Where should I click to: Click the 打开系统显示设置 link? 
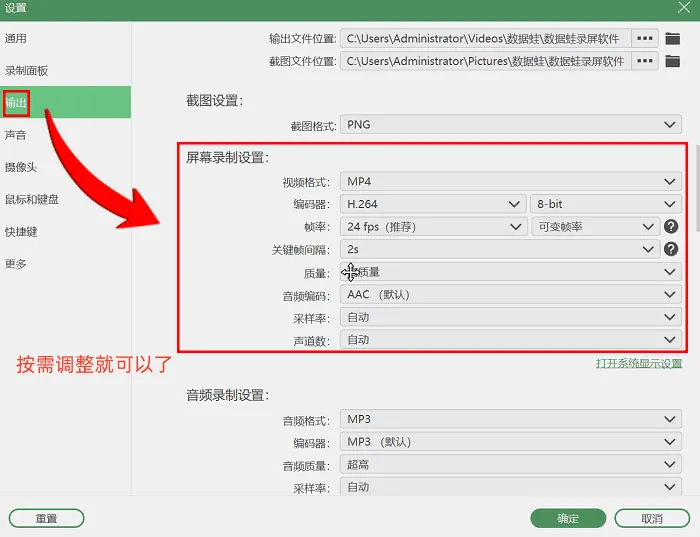639,363
